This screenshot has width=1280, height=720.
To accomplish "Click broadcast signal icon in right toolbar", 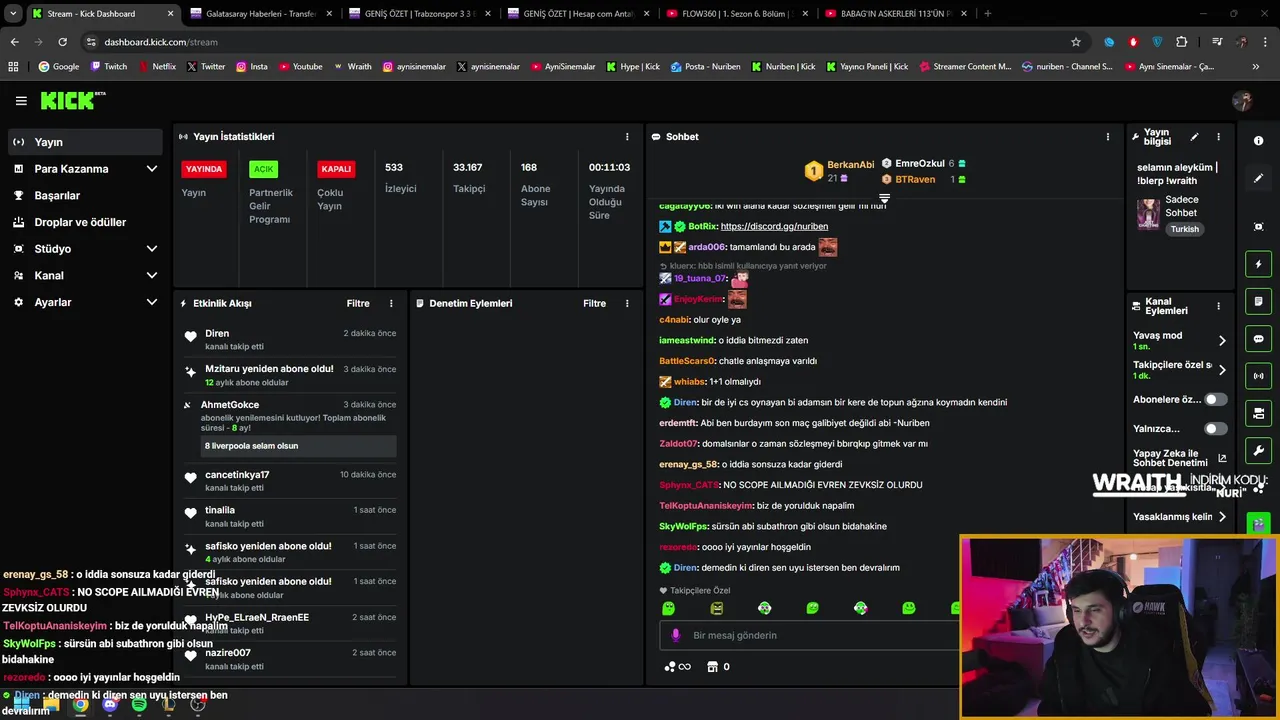I will 1258,376.
